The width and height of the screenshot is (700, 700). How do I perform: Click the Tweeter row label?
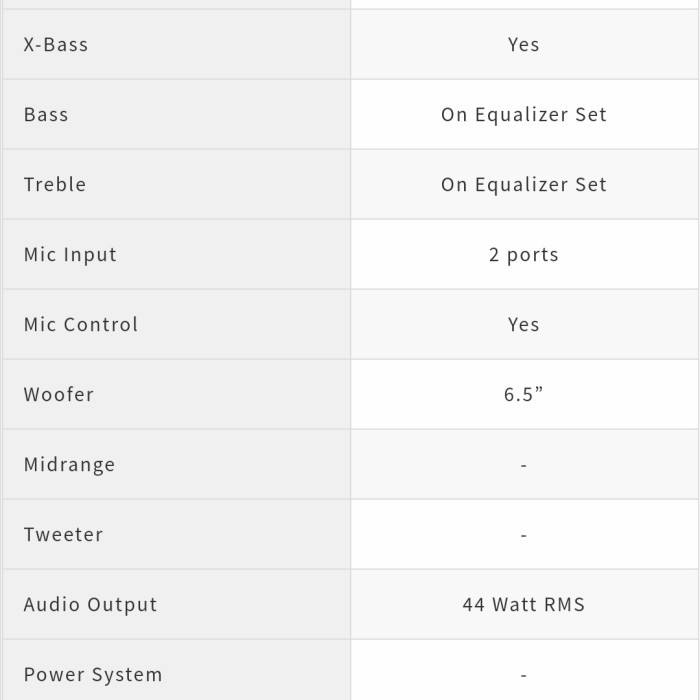pyautogui.click(x=63, y=535)
